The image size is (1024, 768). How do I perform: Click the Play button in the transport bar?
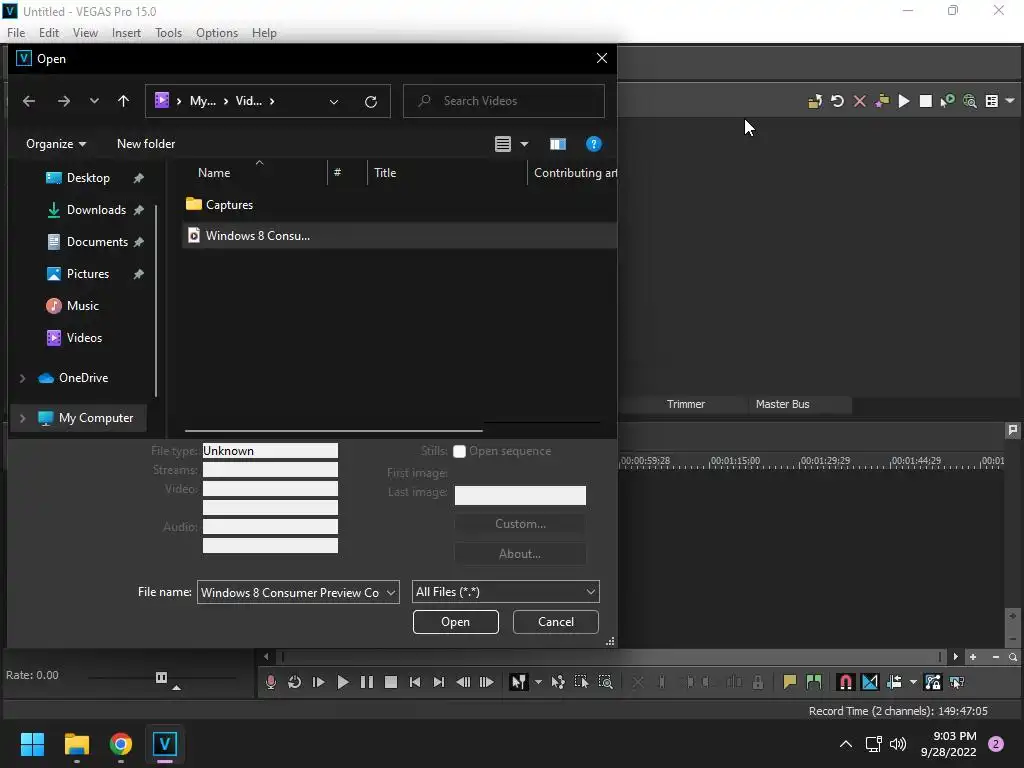tap(343, 682)
